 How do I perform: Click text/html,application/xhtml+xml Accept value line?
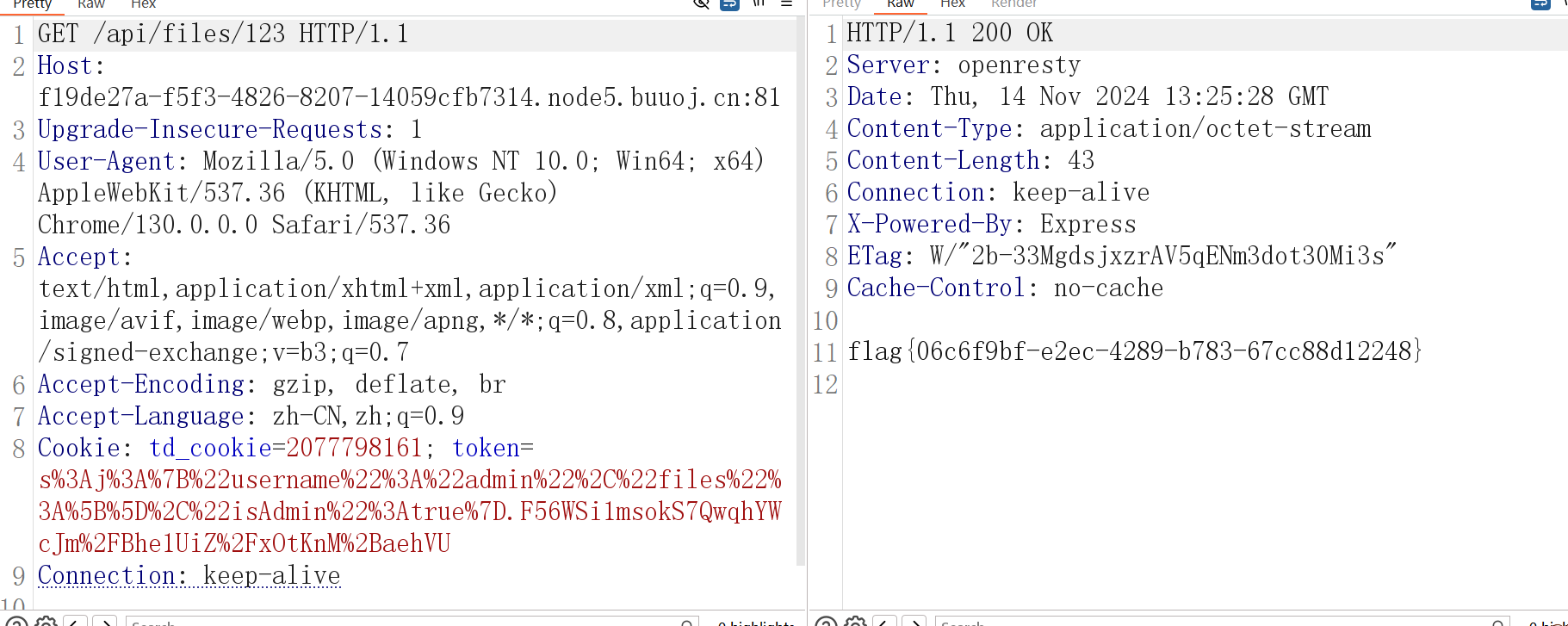(x=407, y=289)
